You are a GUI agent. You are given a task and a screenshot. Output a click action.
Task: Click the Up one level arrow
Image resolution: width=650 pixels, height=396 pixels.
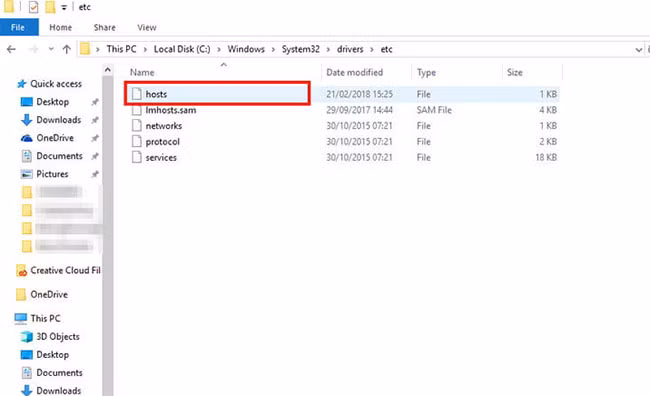point(66,49)
